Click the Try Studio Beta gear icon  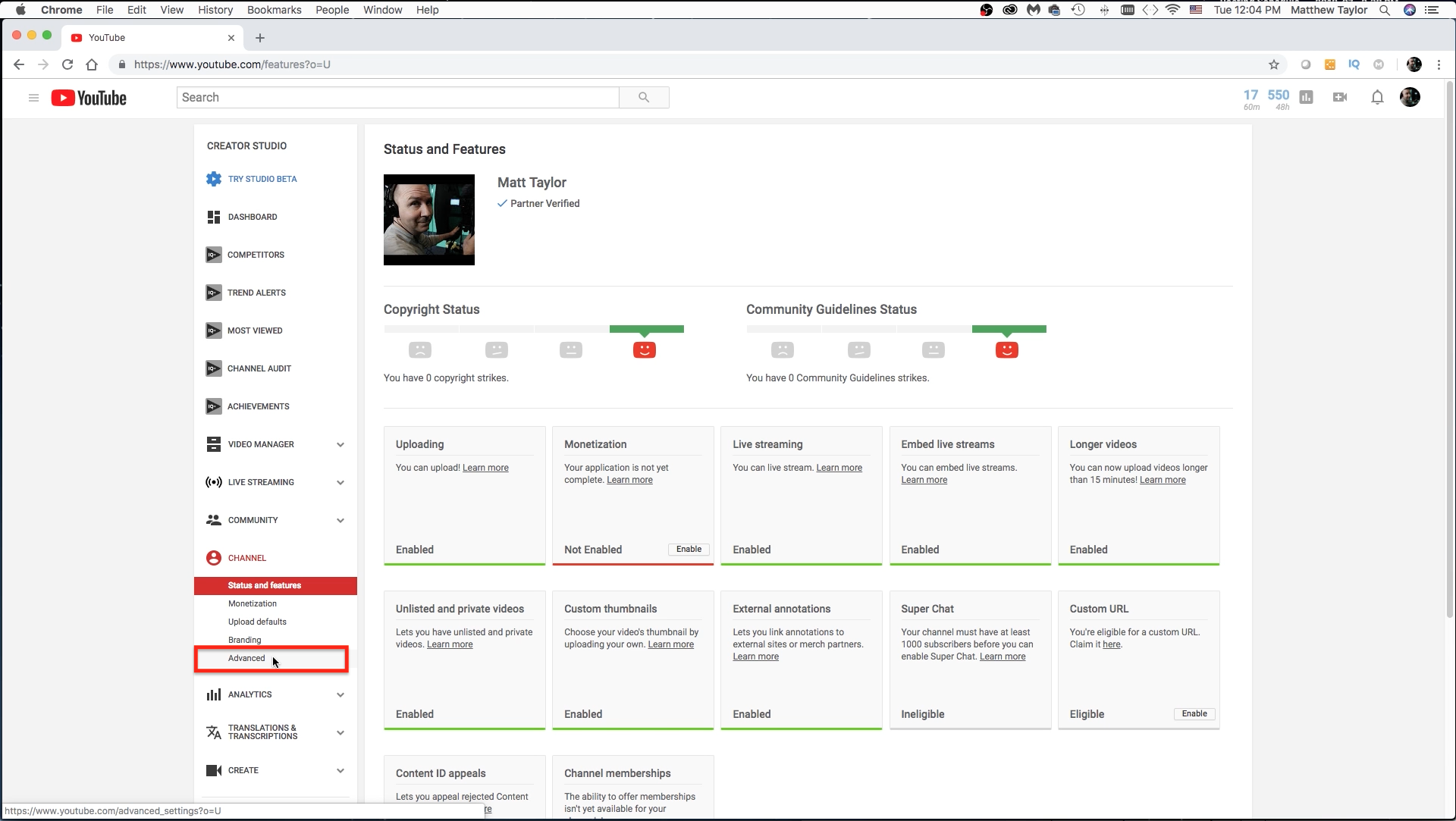click(x=214, y=179)
